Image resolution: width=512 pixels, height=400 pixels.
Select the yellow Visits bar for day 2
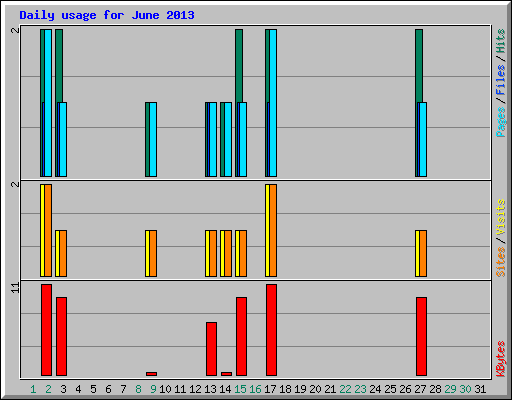point(42,230)
